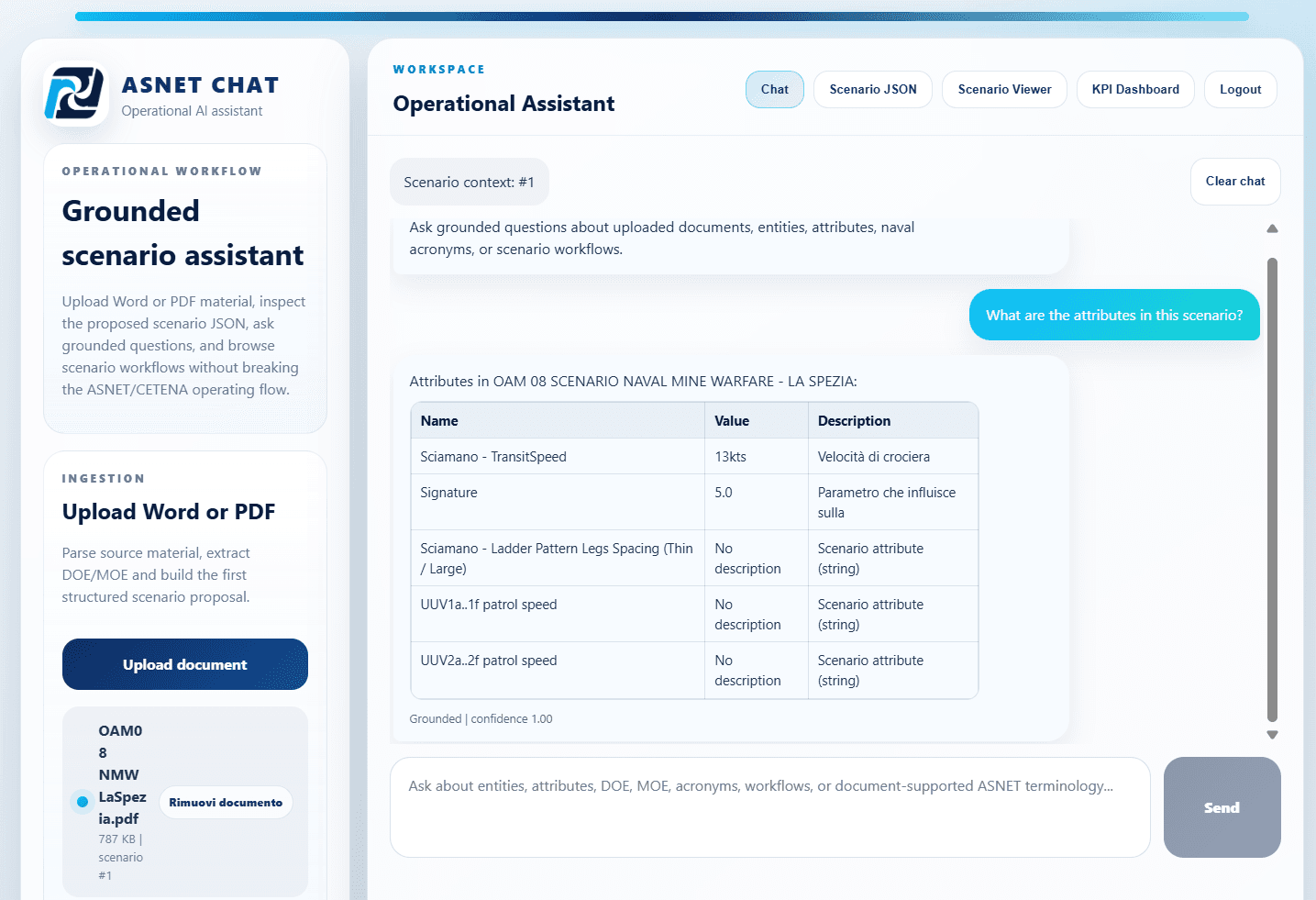Click the scroll up arrow in chat
This screenshot has width=1316, height=900.
click(1272, 228)
